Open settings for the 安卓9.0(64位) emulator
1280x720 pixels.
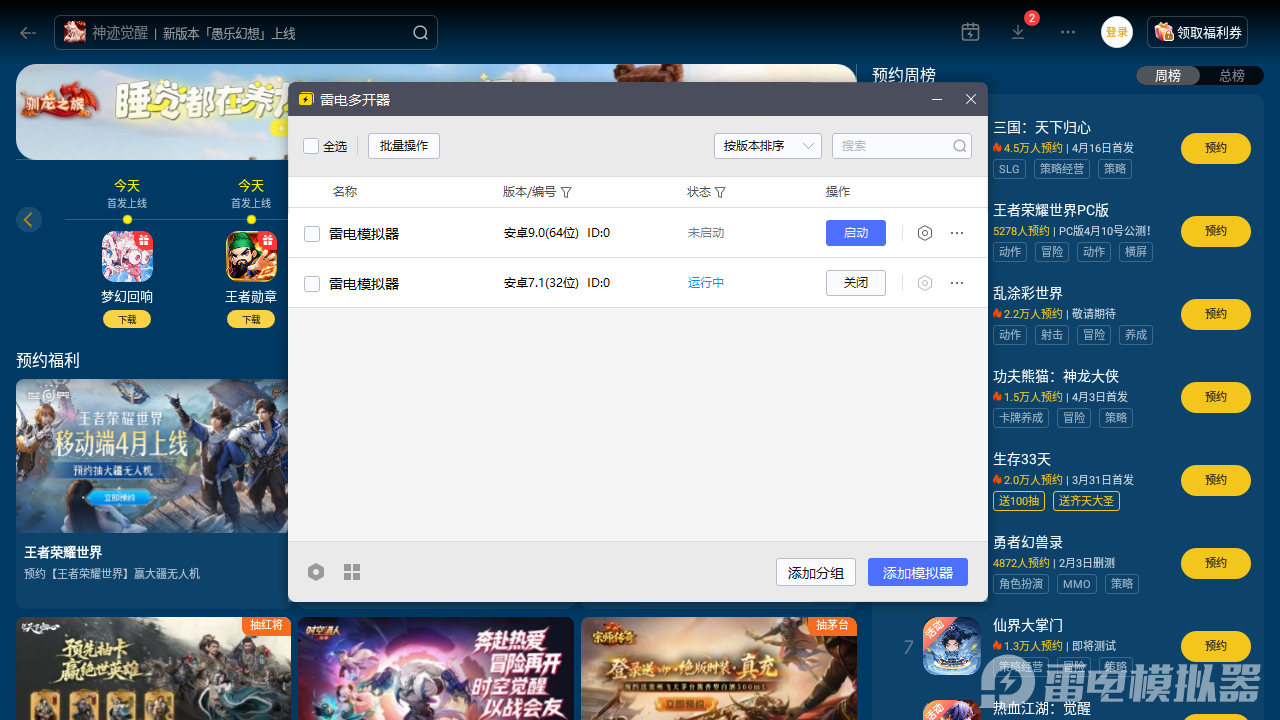pyautogui.click(x=925, y=233)
